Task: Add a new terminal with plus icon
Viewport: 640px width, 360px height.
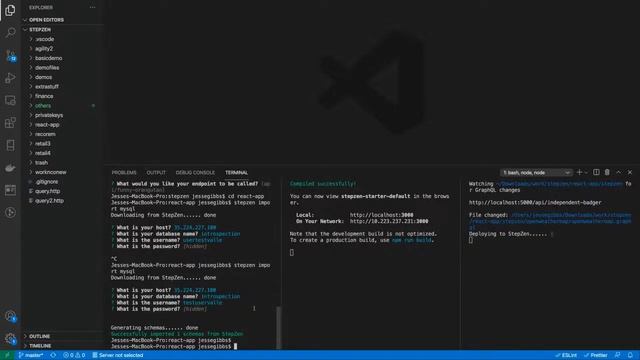Action: pos(579,173)
